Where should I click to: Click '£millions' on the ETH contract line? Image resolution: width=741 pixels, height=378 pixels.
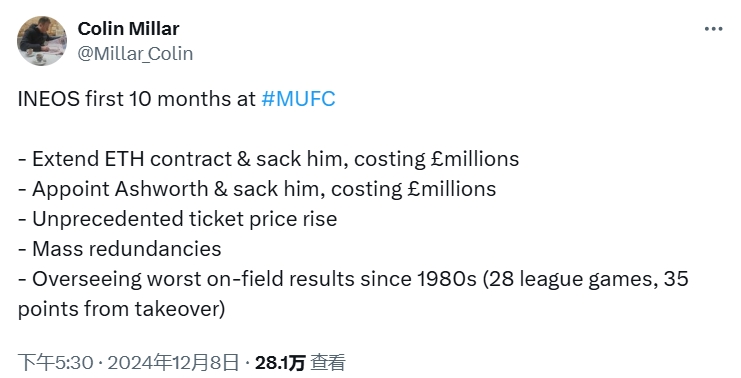tap(475, 159)
